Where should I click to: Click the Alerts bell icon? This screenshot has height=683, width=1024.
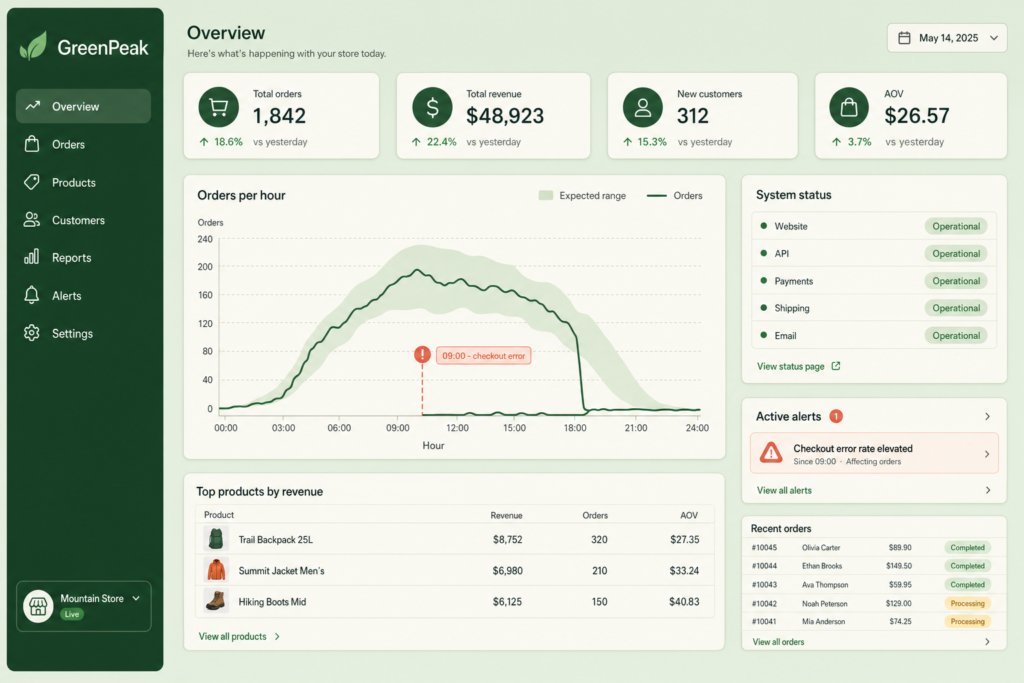click(x=32, y=294)
